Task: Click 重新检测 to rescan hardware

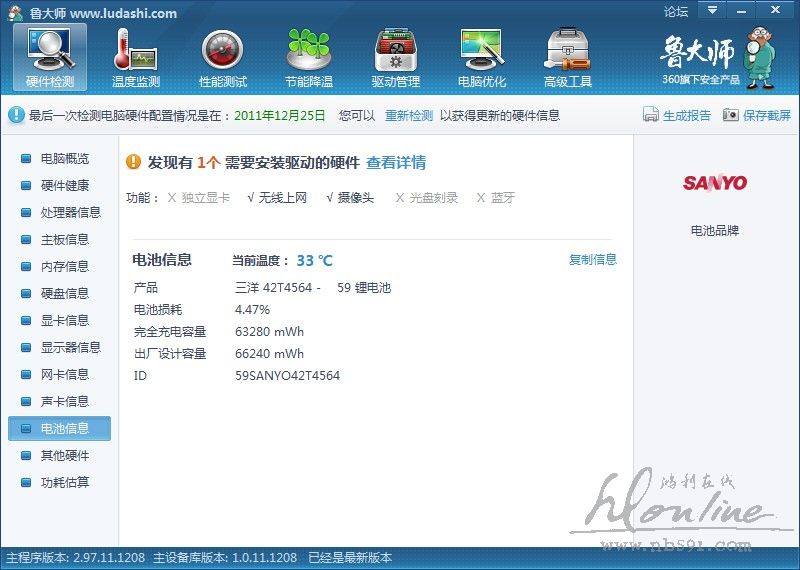Action: [x=409, y=115]
